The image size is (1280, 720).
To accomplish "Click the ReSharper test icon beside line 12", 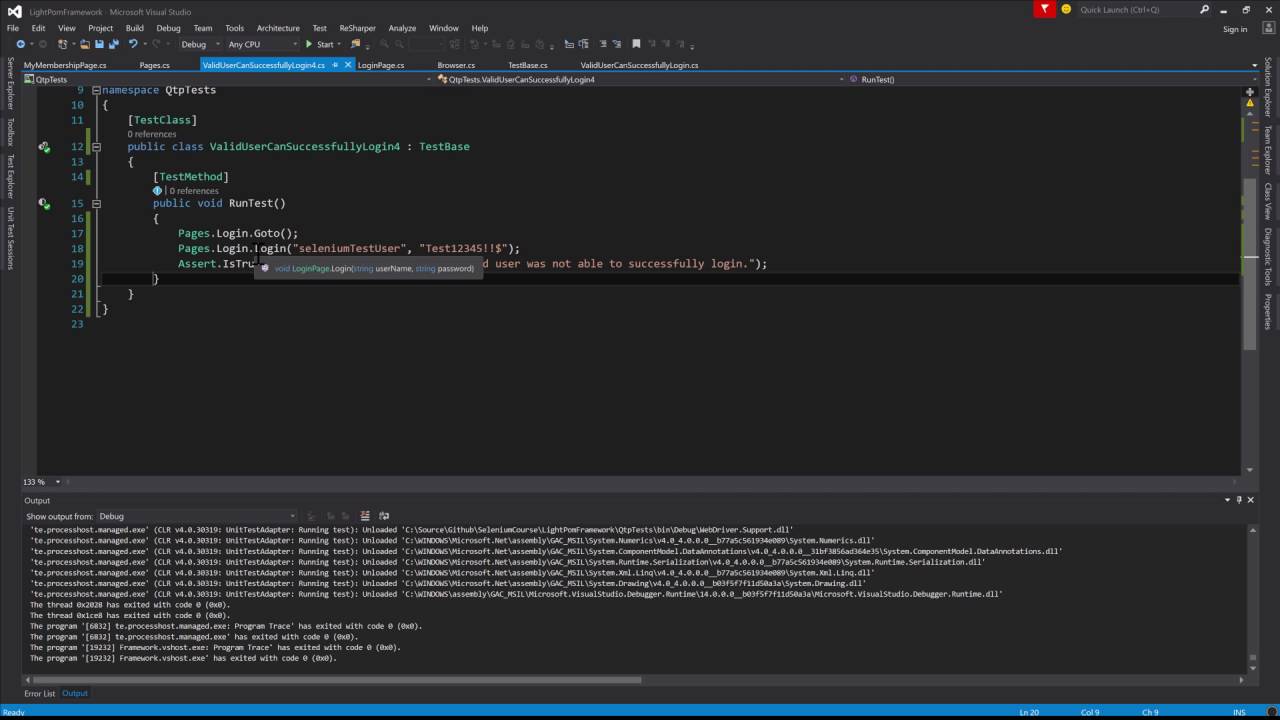I will pos(44,147).
